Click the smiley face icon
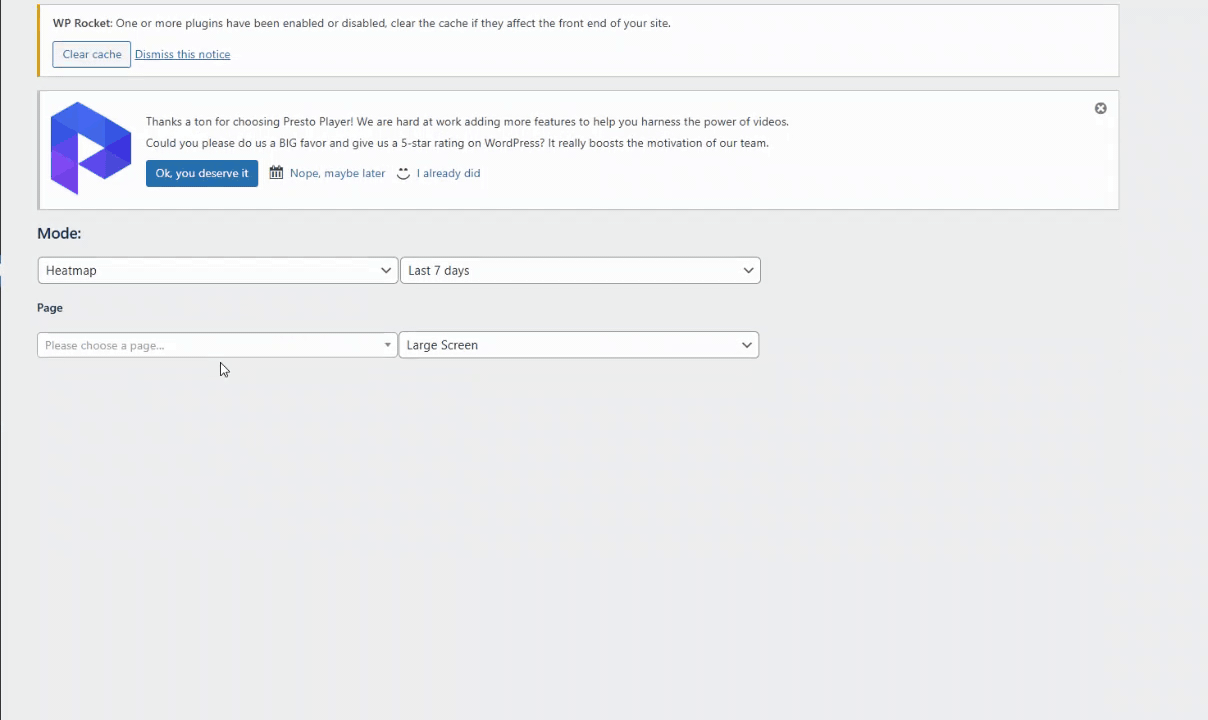This screenshot has width=1208, height=720. (403, 173)
